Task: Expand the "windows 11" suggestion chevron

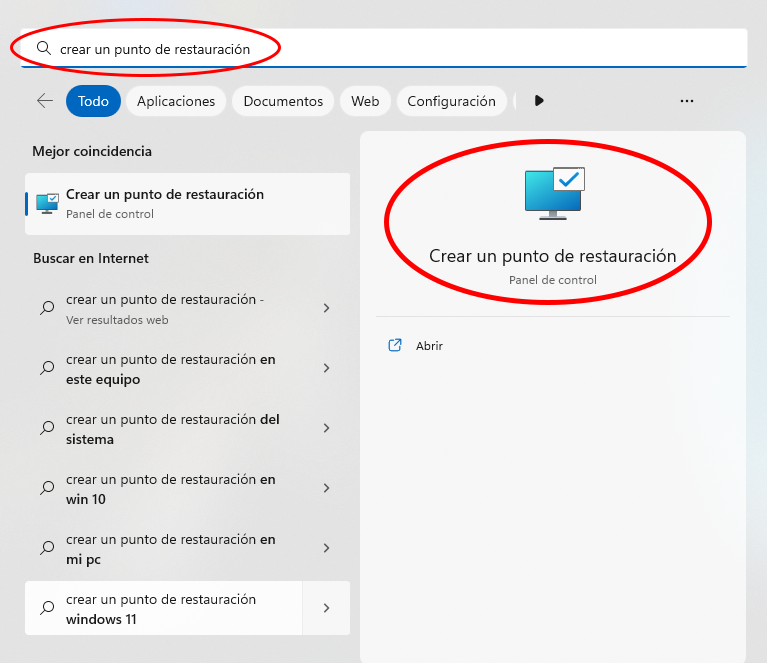Action: click(326, 608)
